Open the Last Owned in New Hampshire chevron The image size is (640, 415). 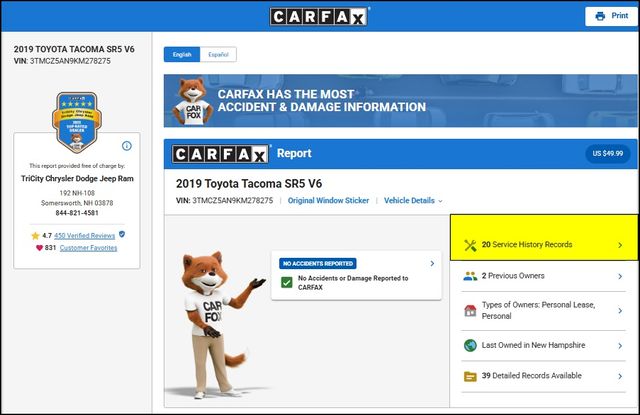(620, 346)
